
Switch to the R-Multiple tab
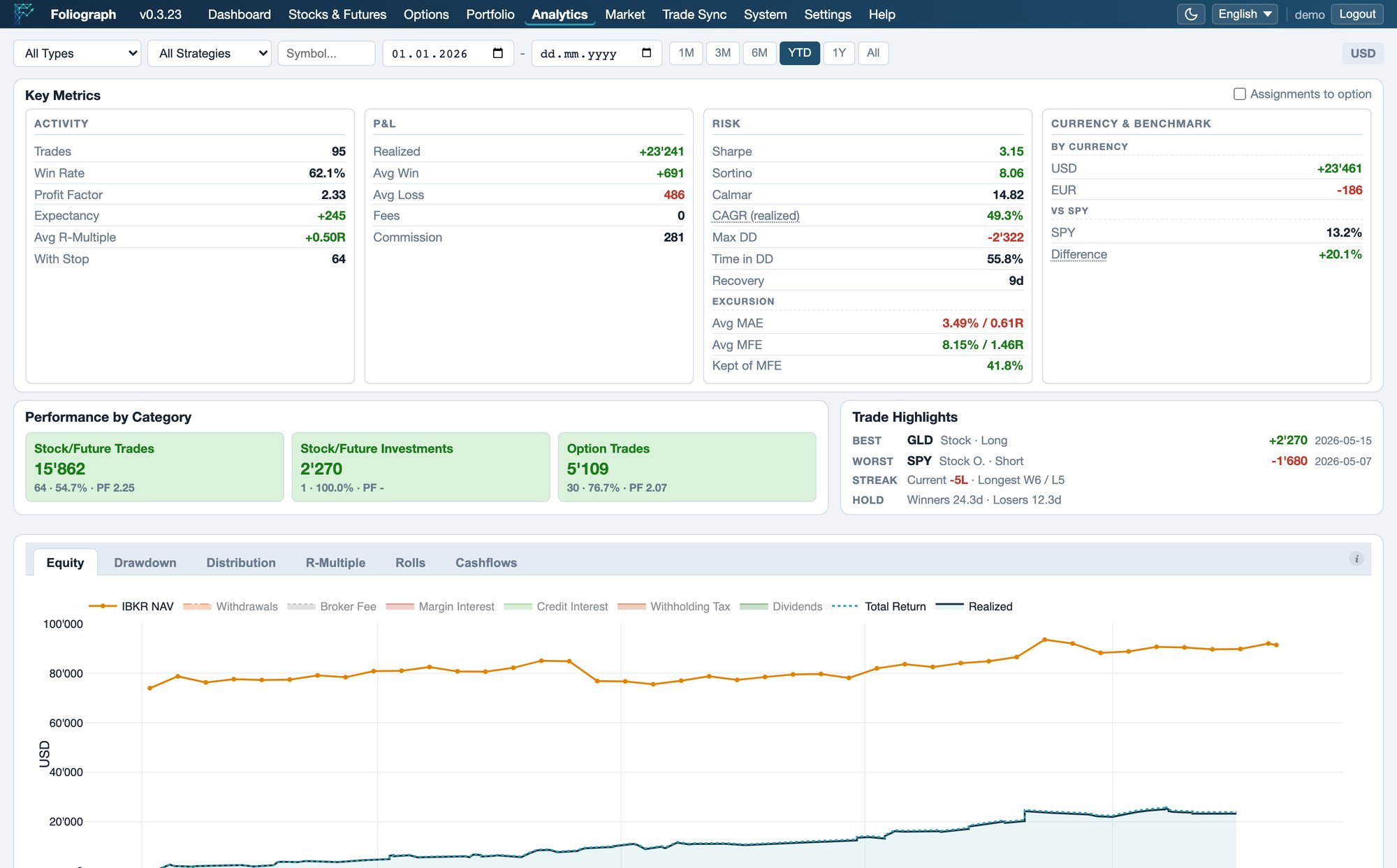pyautogui.click(x=335, y=562)
